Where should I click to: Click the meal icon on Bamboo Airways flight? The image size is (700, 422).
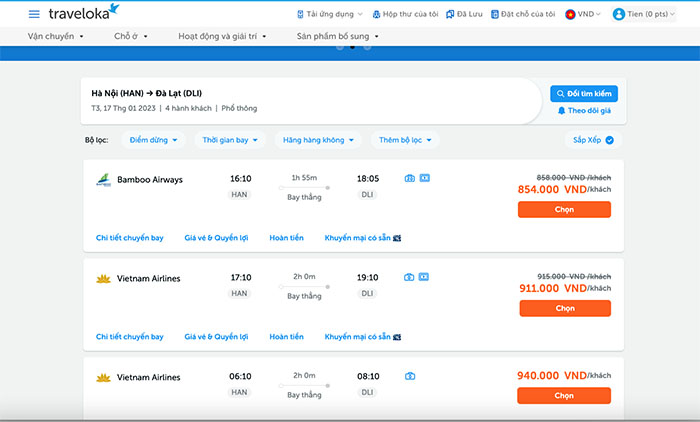pyautogui.click(x=425, y=178)
